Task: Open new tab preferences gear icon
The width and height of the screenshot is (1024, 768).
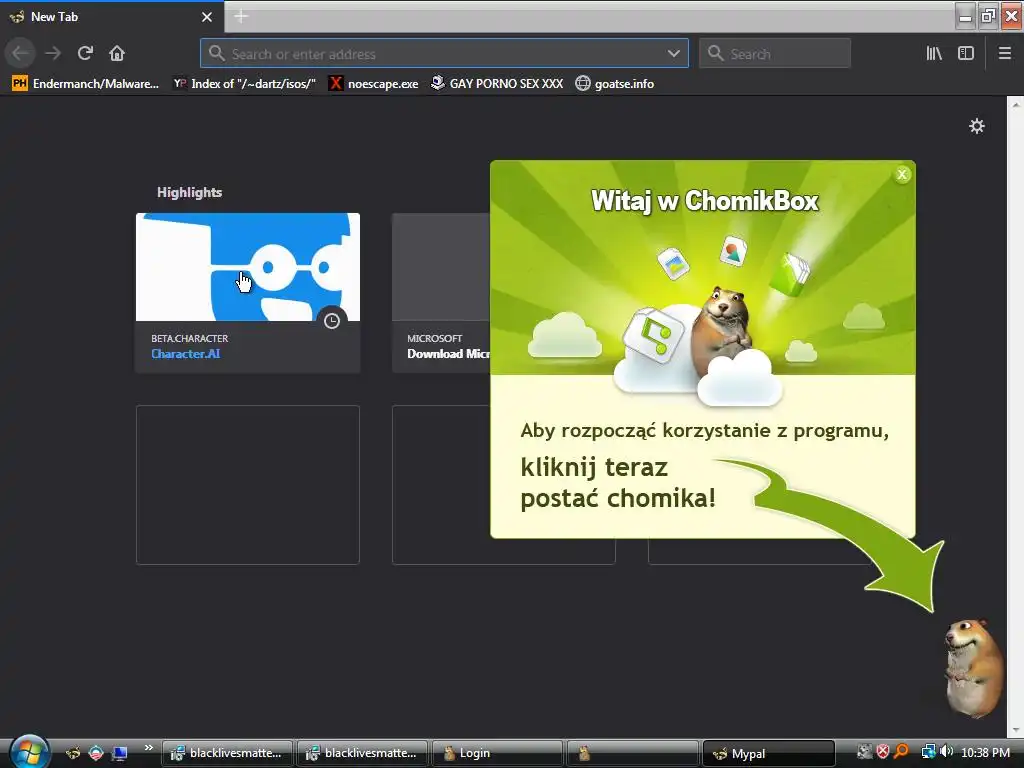Action: coord(976,126)
